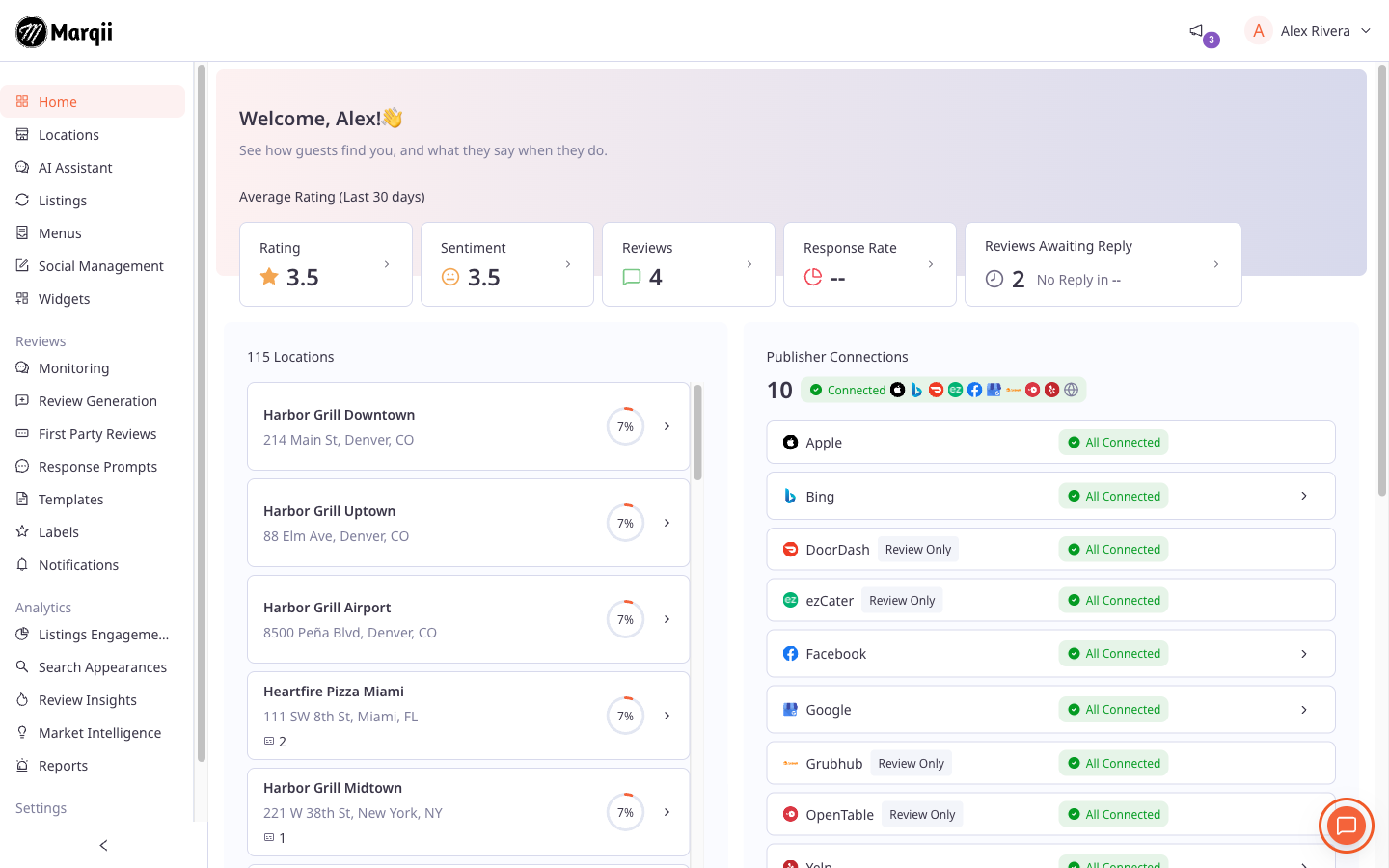Screen dimensions: 1389x868
Task: Click Harbor Grill Midtown 7% progress ring
Action: tap(625, 812)
